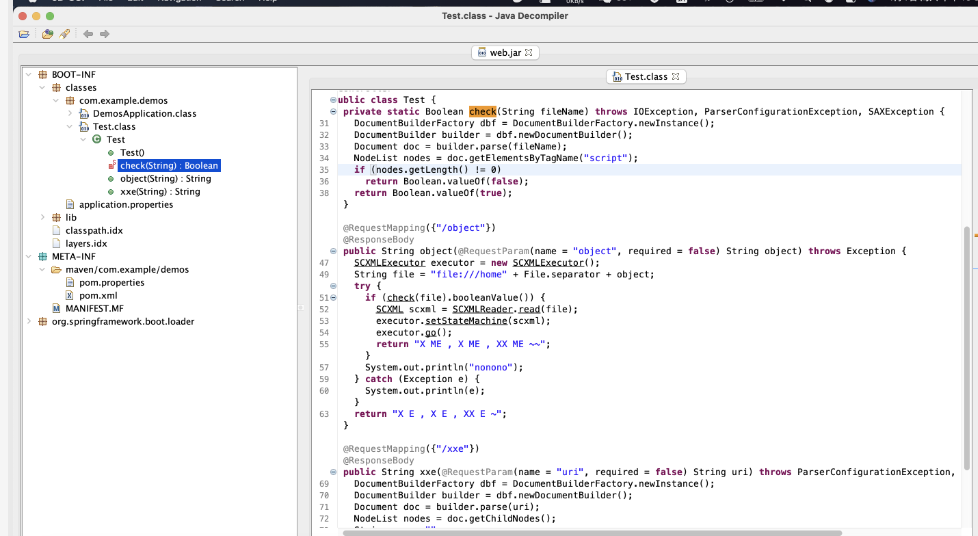Click the constructor icon beside Test()
This screenshot has height=536, width=978.
111,153
